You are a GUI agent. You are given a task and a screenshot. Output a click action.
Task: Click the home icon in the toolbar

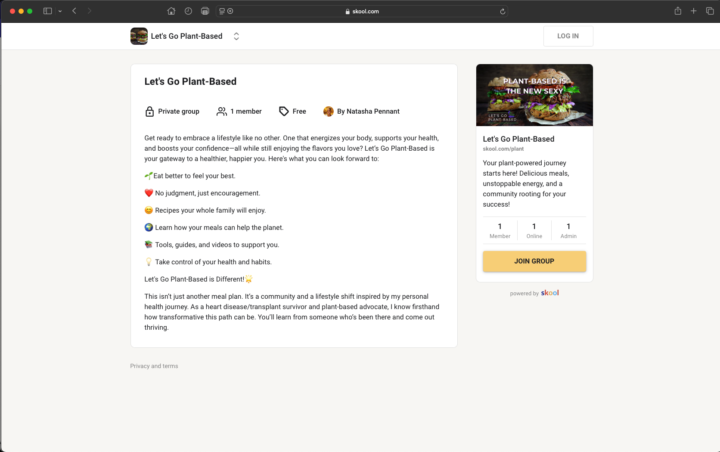171,11
